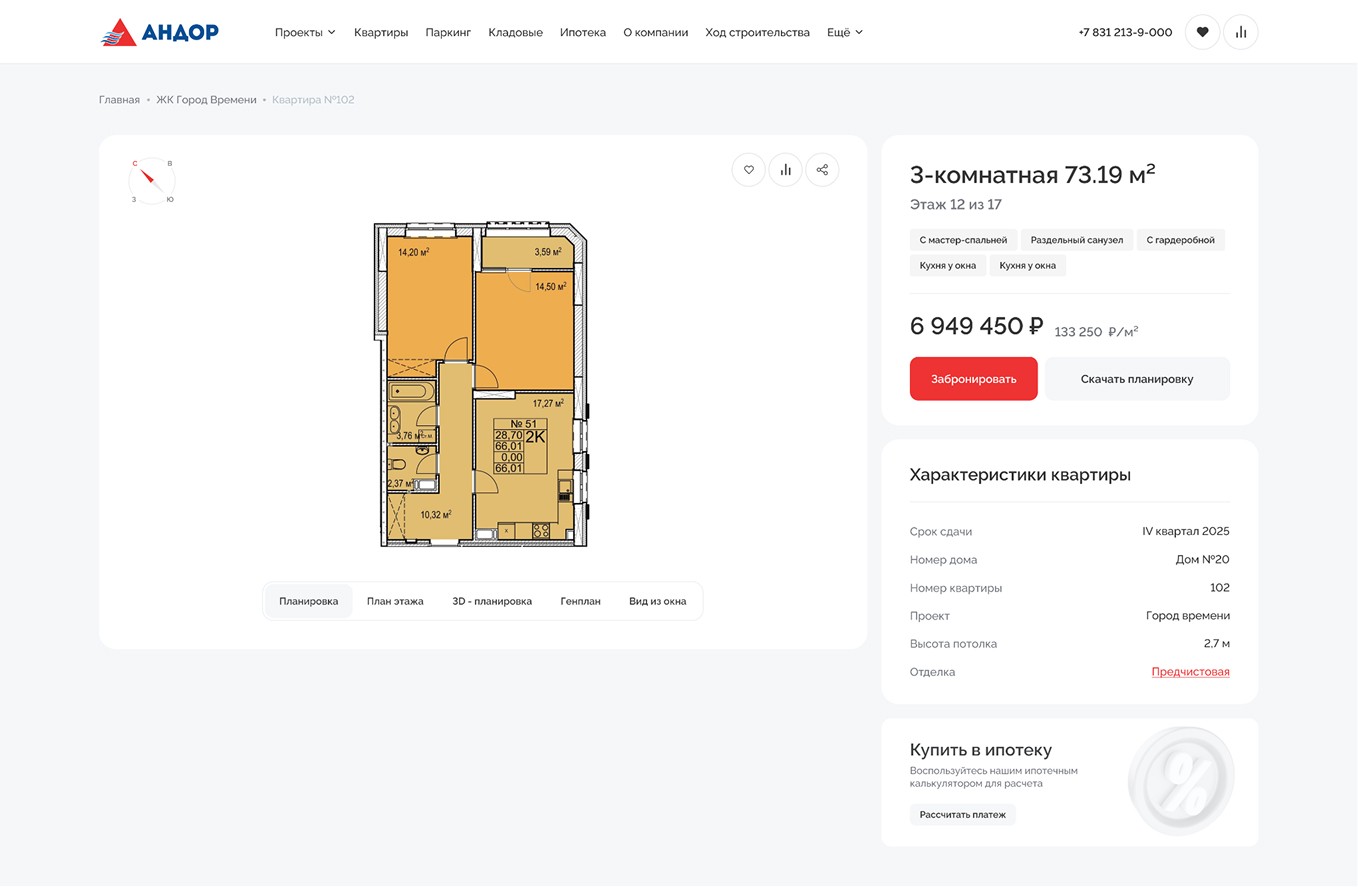Add apartment to comparison above floor plan
1358x887 pixels.
pyautogui.click(x=785, y=170)
